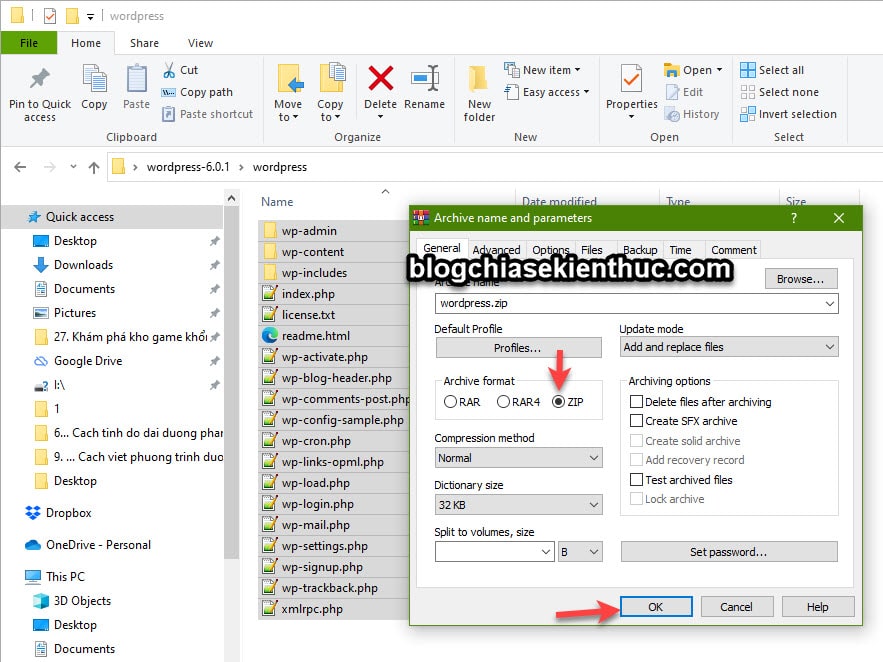Click the Copy path icon
883x662 pixels.
point(168,92)
